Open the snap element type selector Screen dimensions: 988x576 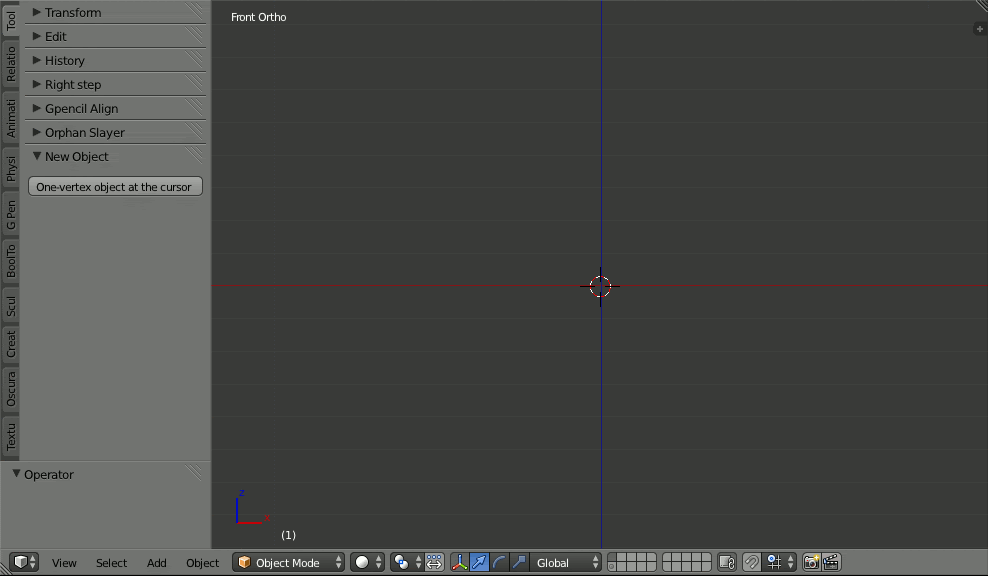780,562
